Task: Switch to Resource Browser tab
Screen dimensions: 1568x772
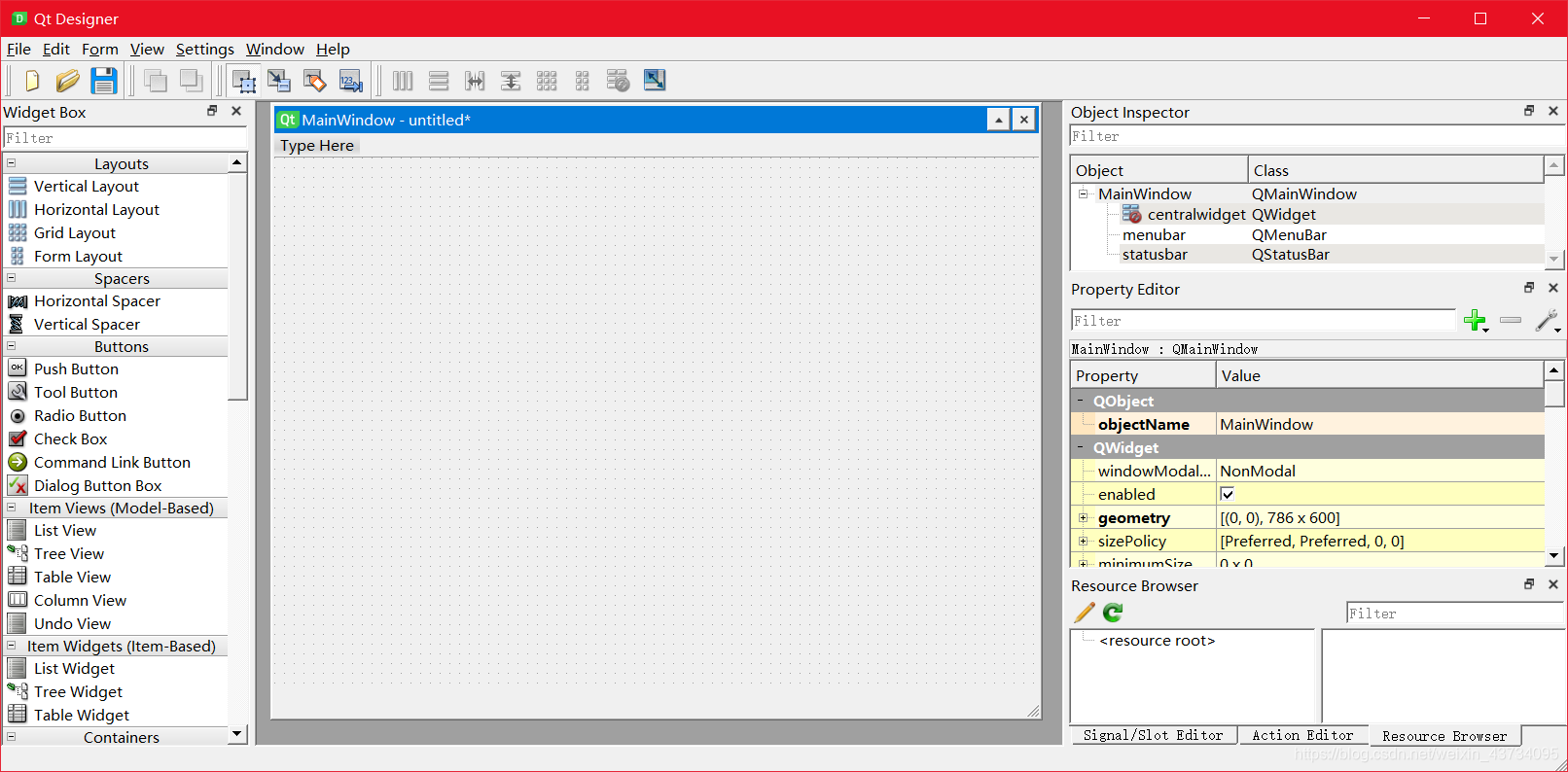Action: [x=1444, y=736]
